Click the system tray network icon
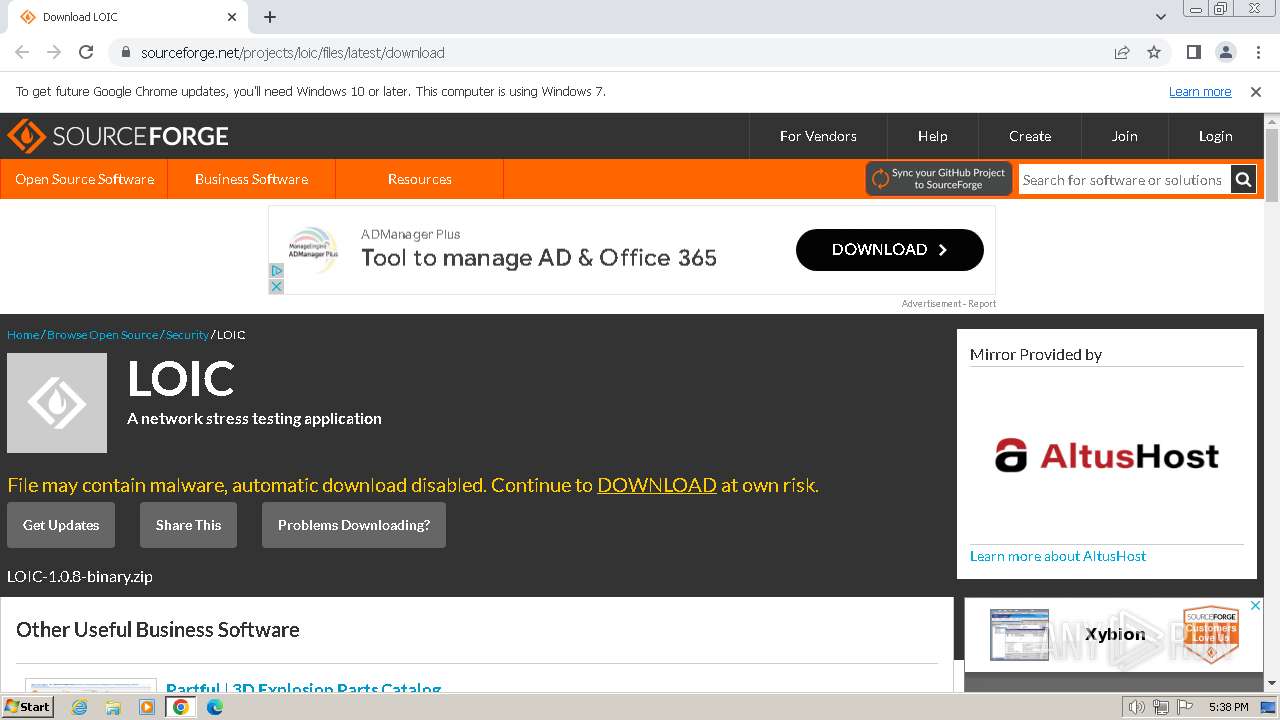Viewport: 1280px width, 720px height. point(1161,707)
